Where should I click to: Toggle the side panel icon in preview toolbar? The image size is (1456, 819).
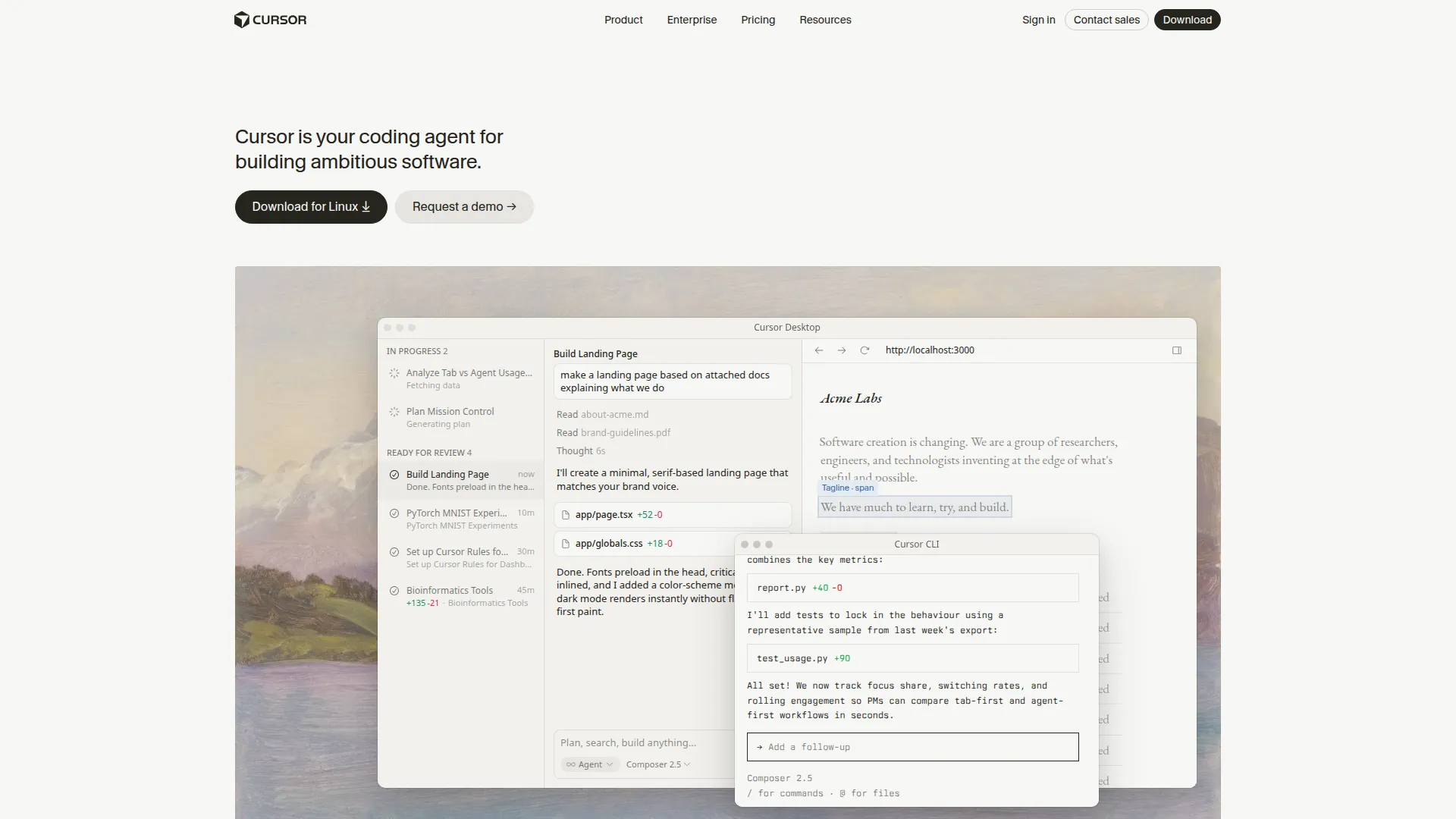click(x=1177, y=350)
